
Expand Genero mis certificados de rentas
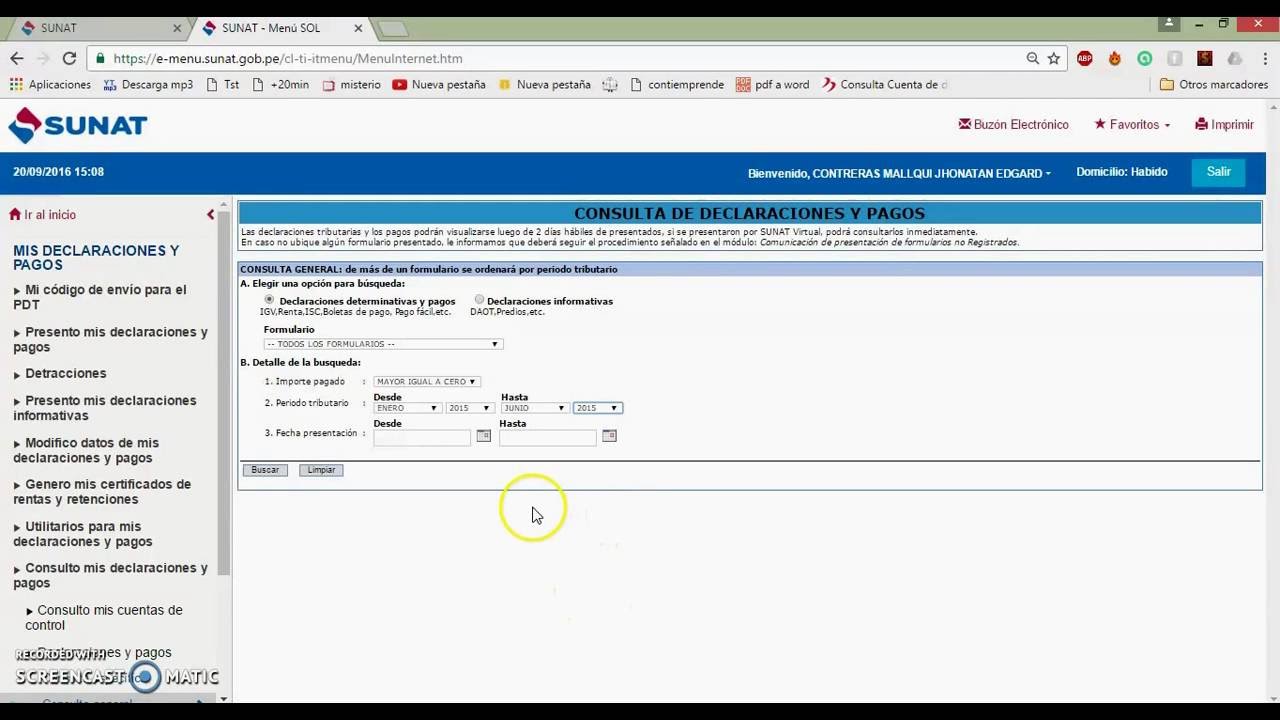[x=102, y=492]
